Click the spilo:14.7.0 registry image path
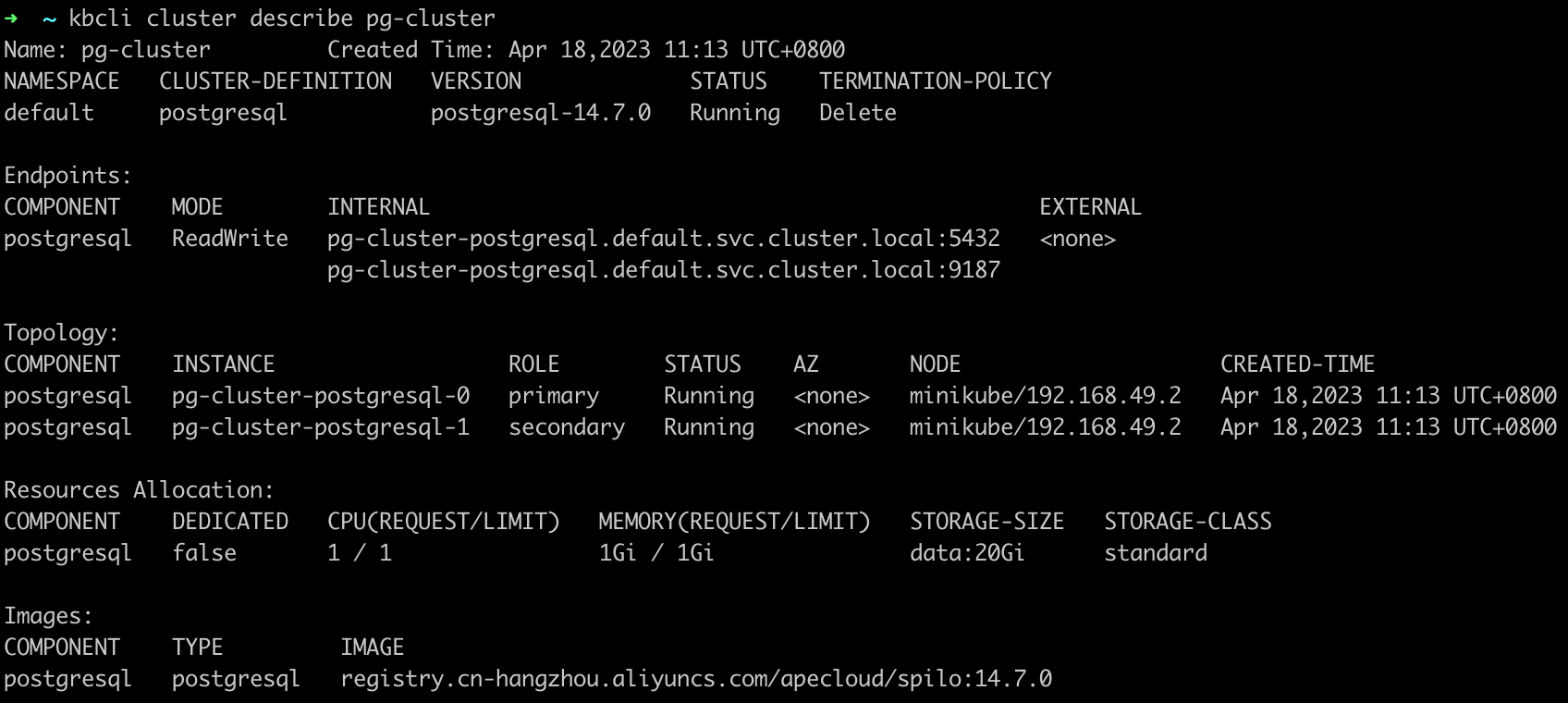The width and height of the screenshot is (1568, 703). pos(696,679)
